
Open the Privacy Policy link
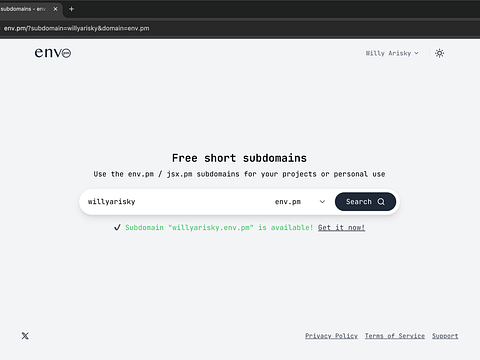point(331,336)
